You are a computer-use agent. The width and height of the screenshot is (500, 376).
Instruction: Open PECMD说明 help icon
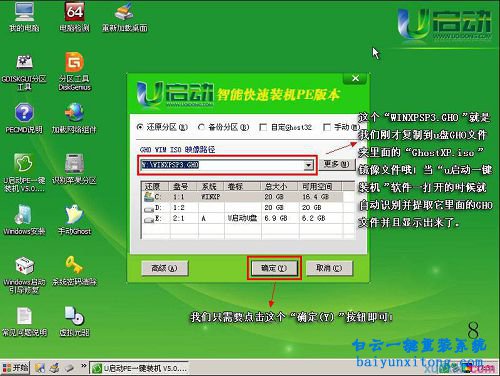coord(24,118)
